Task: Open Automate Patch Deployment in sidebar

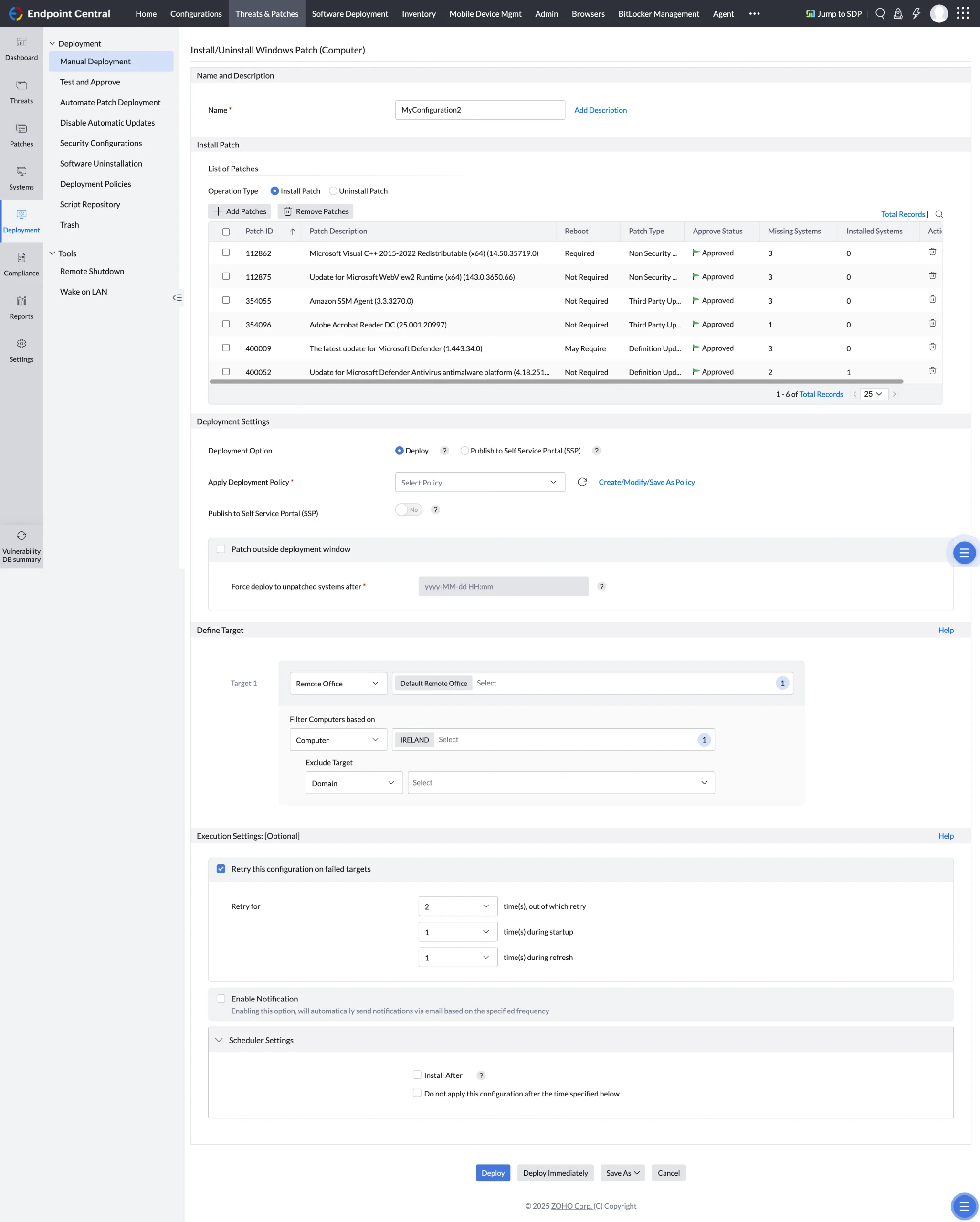Action: pyautogui.click(x=111, y=102)
